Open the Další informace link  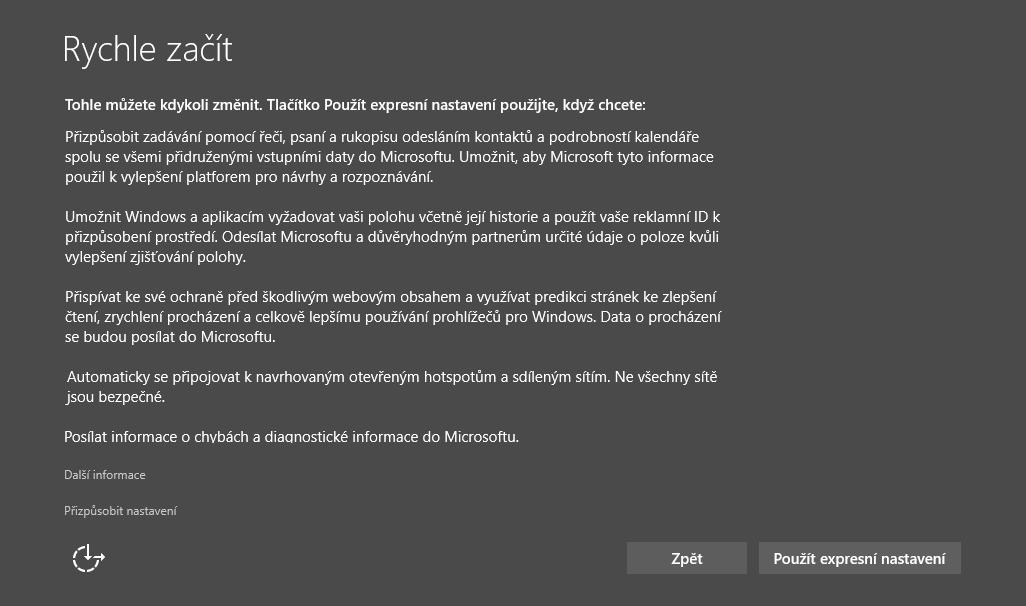[105, 475]
